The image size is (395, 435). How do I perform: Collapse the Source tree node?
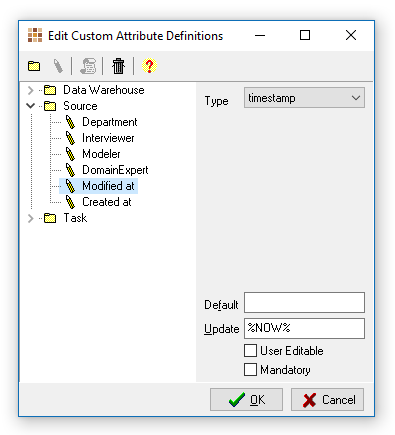click(x=31, y=106)
